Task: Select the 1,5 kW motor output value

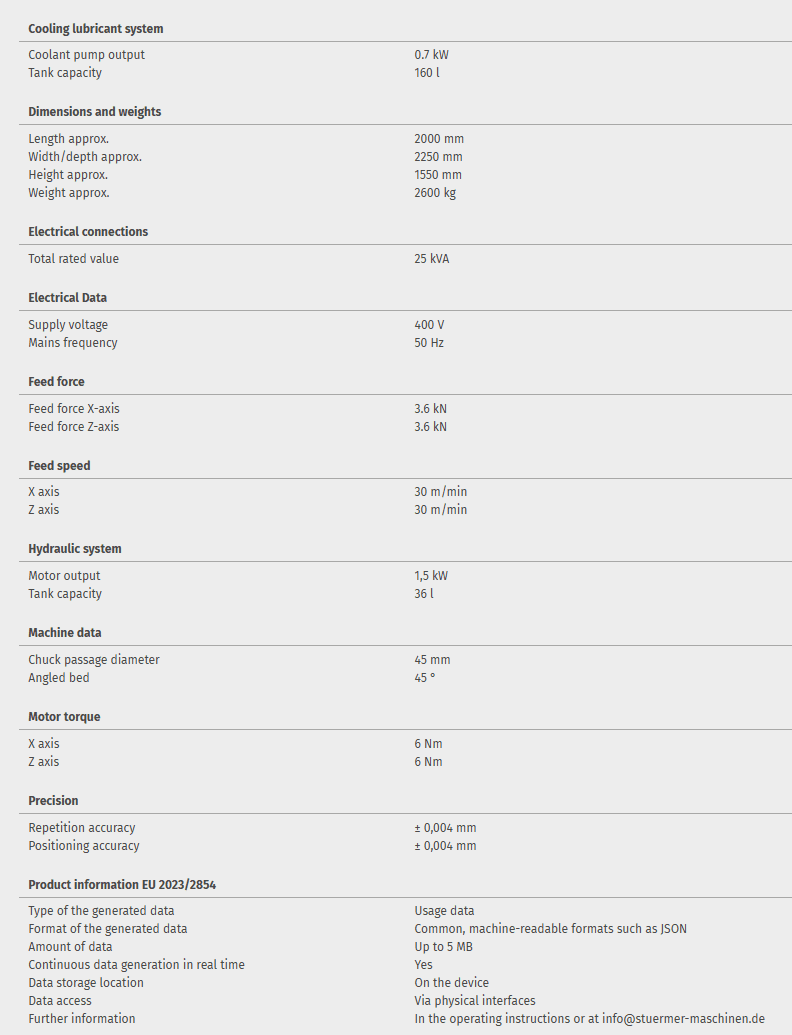Action: click(431, 576)
